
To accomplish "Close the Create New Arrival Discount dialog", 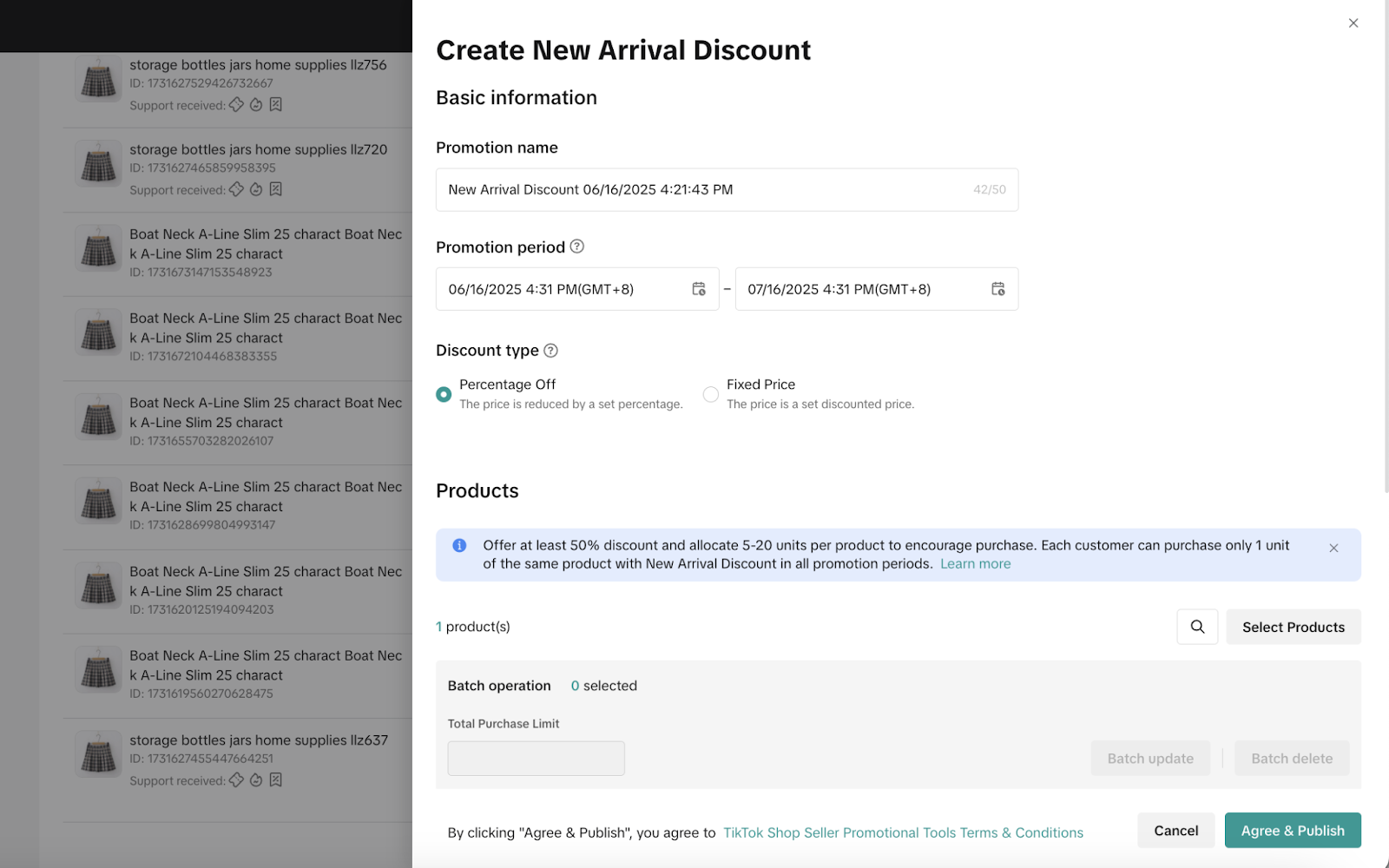I will point(1353,23).
